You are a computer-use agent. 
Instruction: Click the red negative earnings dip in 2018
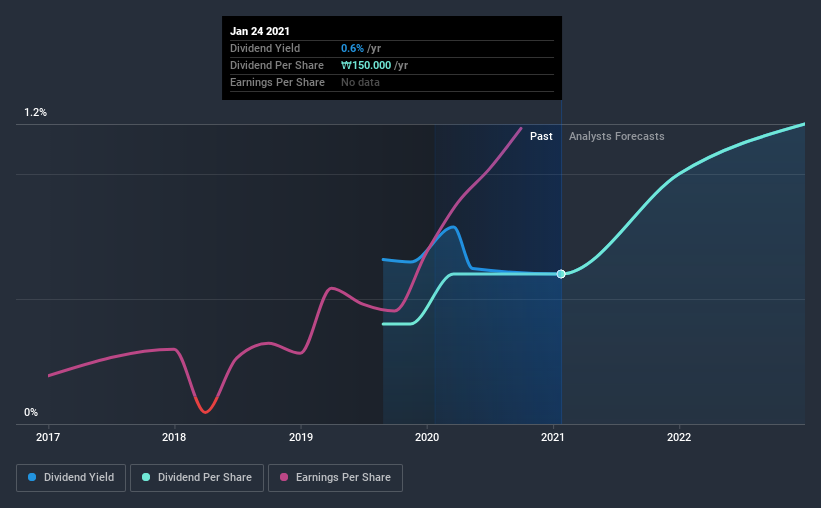tap(206, 406)
